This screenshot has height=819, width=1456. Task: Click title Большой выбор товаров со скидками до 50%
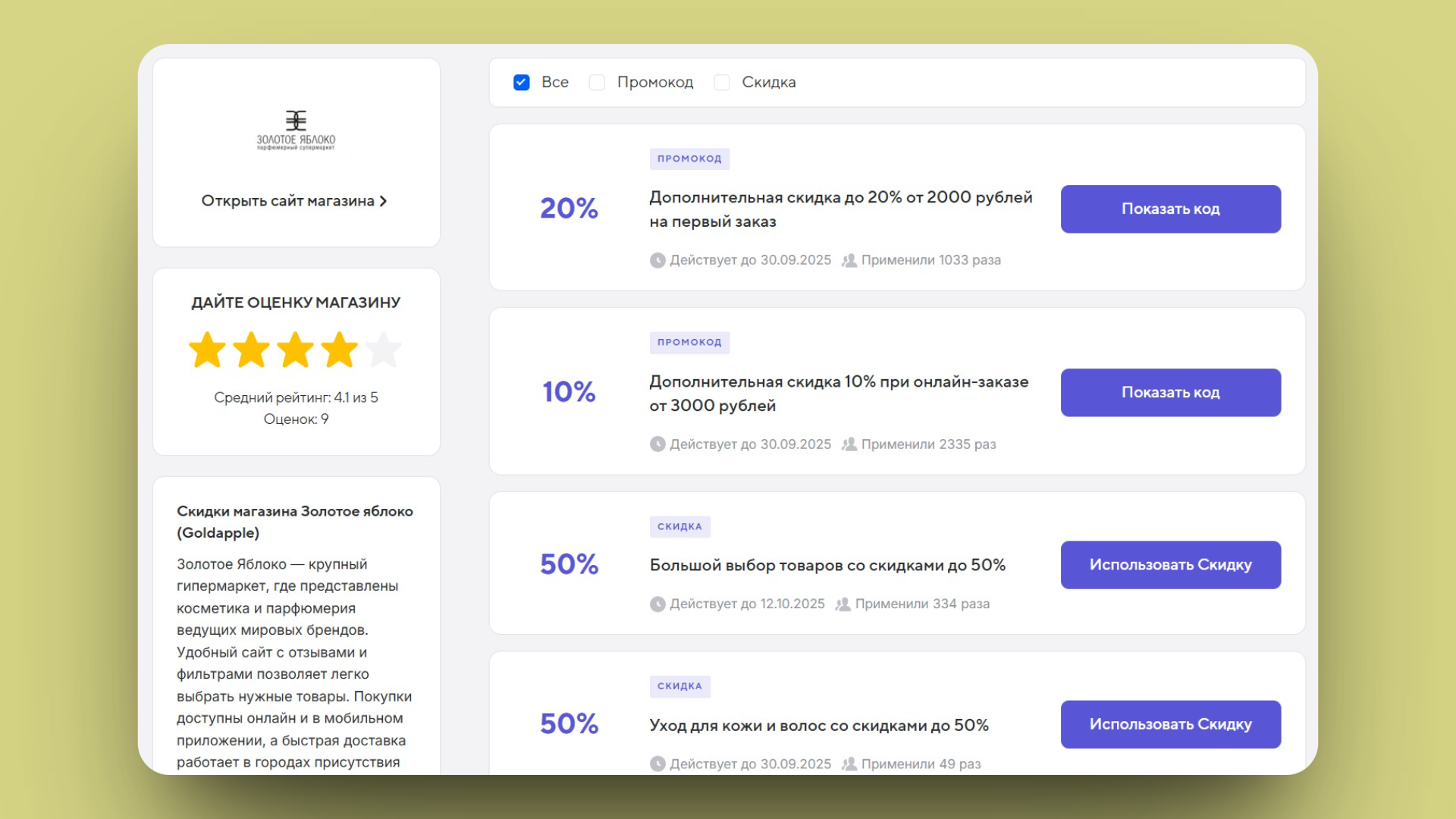pyautogui.click(x=827, y=566)
